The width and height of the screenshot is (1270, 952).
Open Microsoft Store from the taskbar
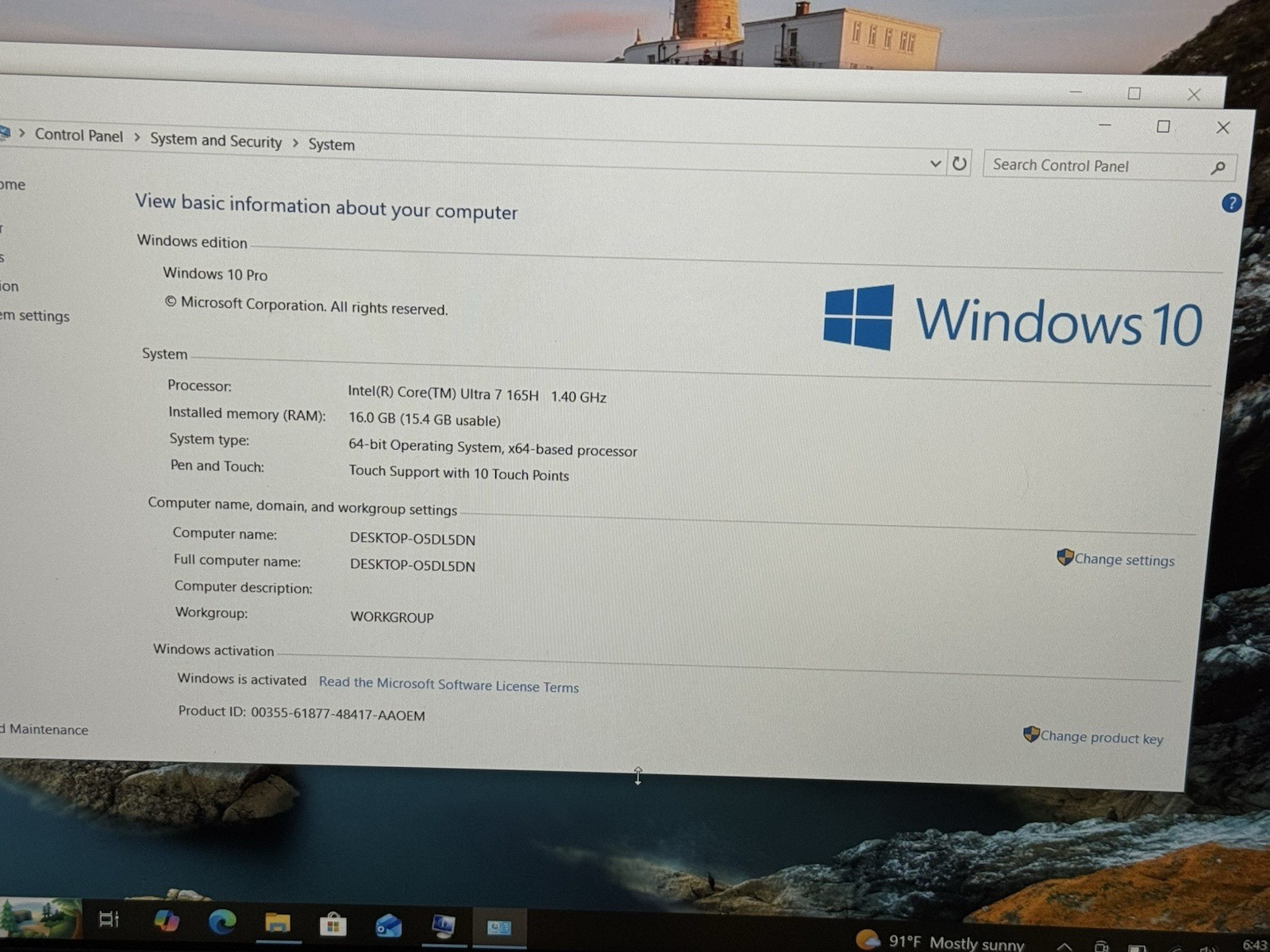(x=333, y=924)
